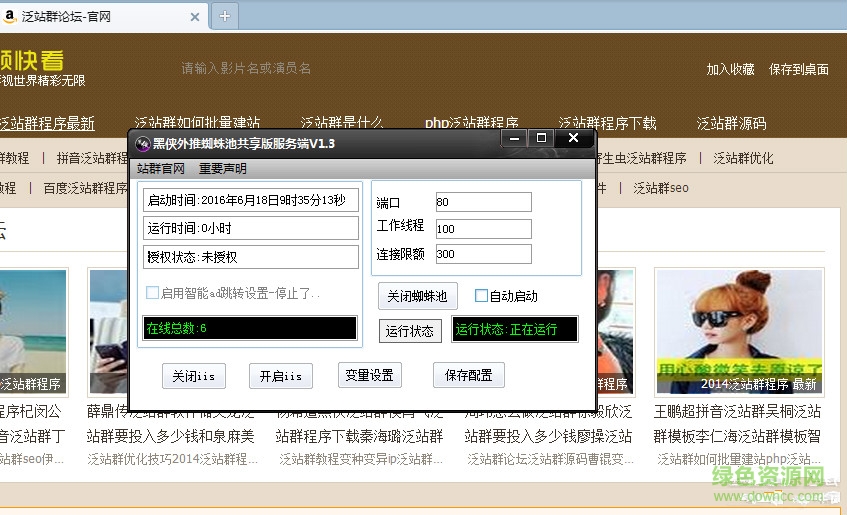
Task: Enable the 自动启动 checkbox
Action: pos(481,296)
